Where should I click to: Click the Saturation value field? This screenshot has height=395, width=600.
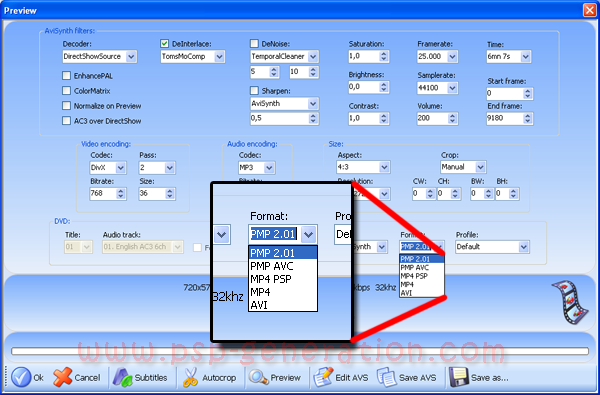[x=364, y=57]
